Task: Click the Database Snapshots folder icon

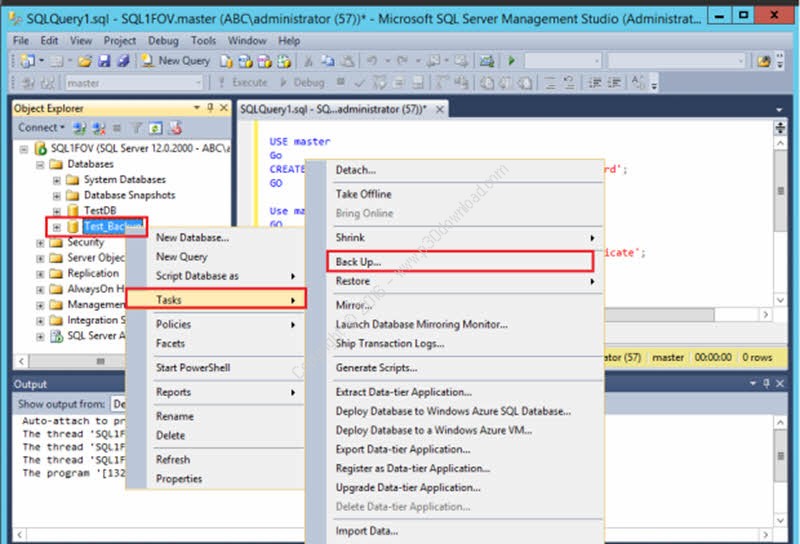Action: tap(72, 195)
